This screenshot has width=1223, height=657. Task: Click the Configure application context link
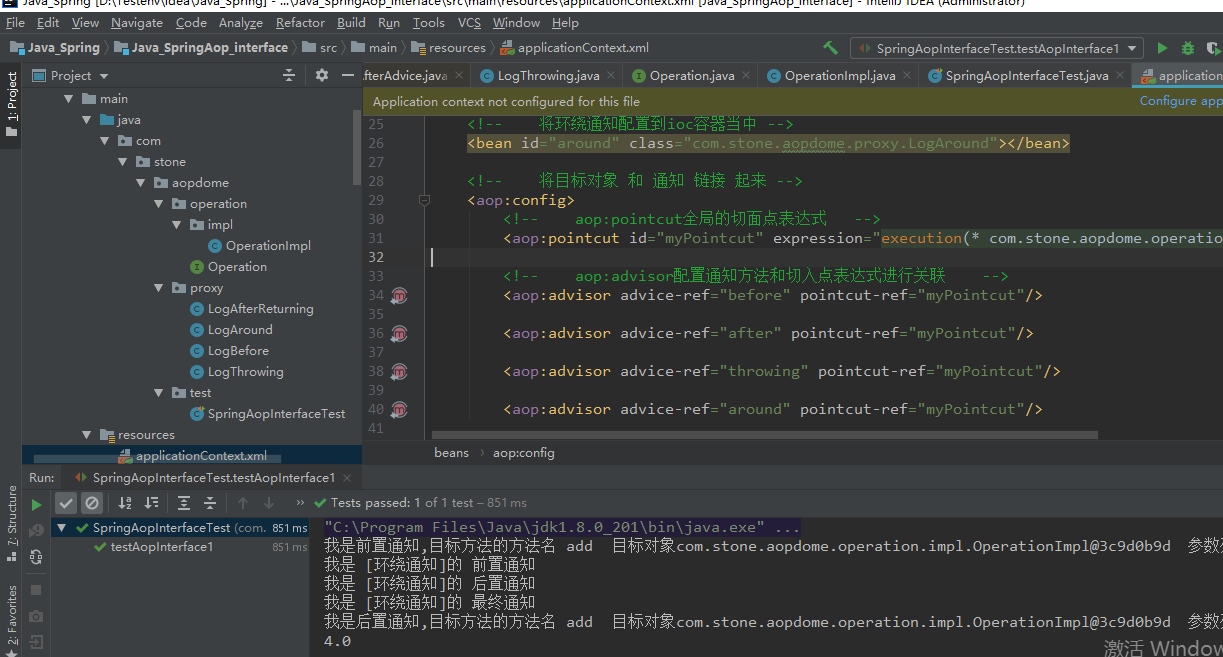pyautogui.click(x=1181, y=101)
